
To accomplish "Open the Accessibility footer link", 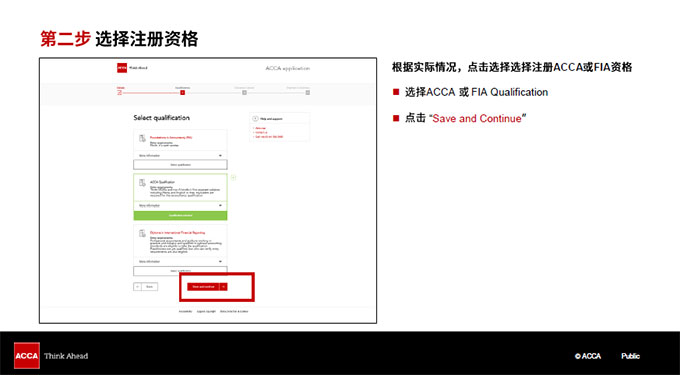I will pos(185,311).
